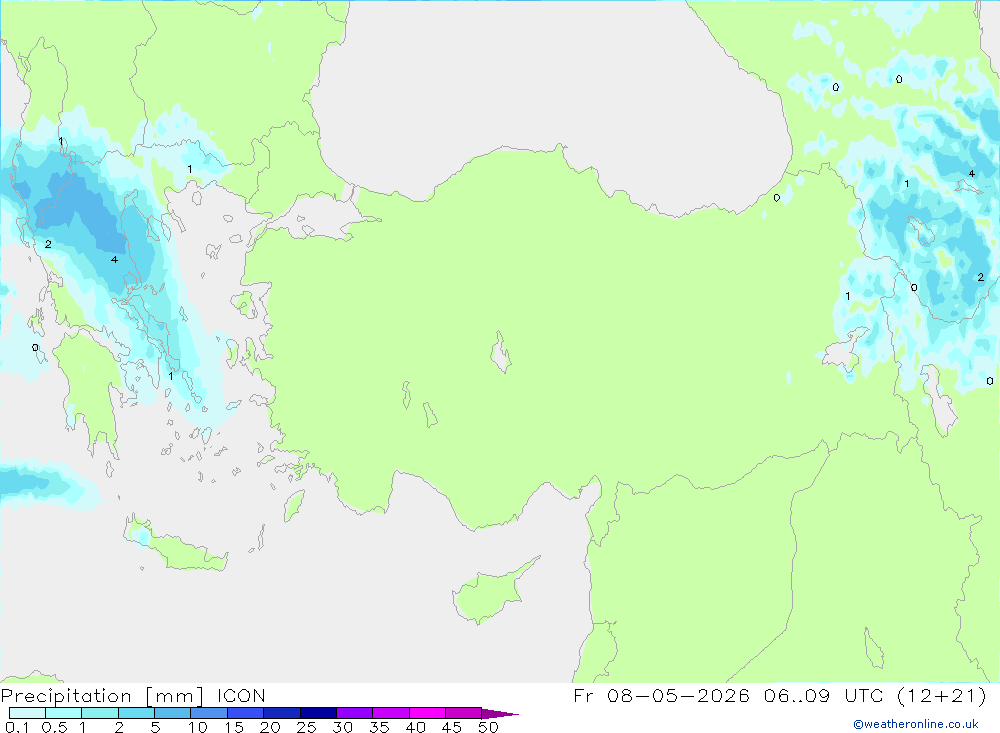Click the legend swatch between 25 and 30

318,713
